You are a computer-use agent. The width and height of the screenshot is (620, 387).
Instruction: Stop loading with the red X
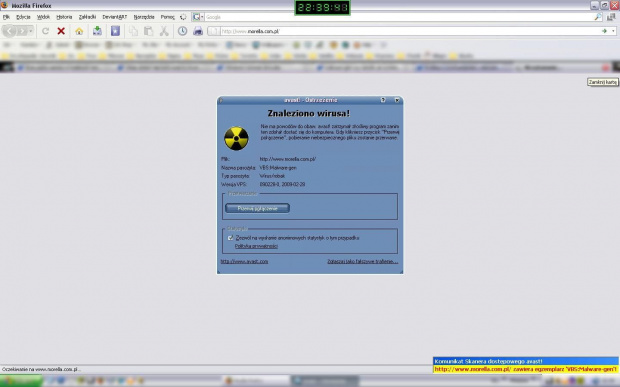click(61, 31)
